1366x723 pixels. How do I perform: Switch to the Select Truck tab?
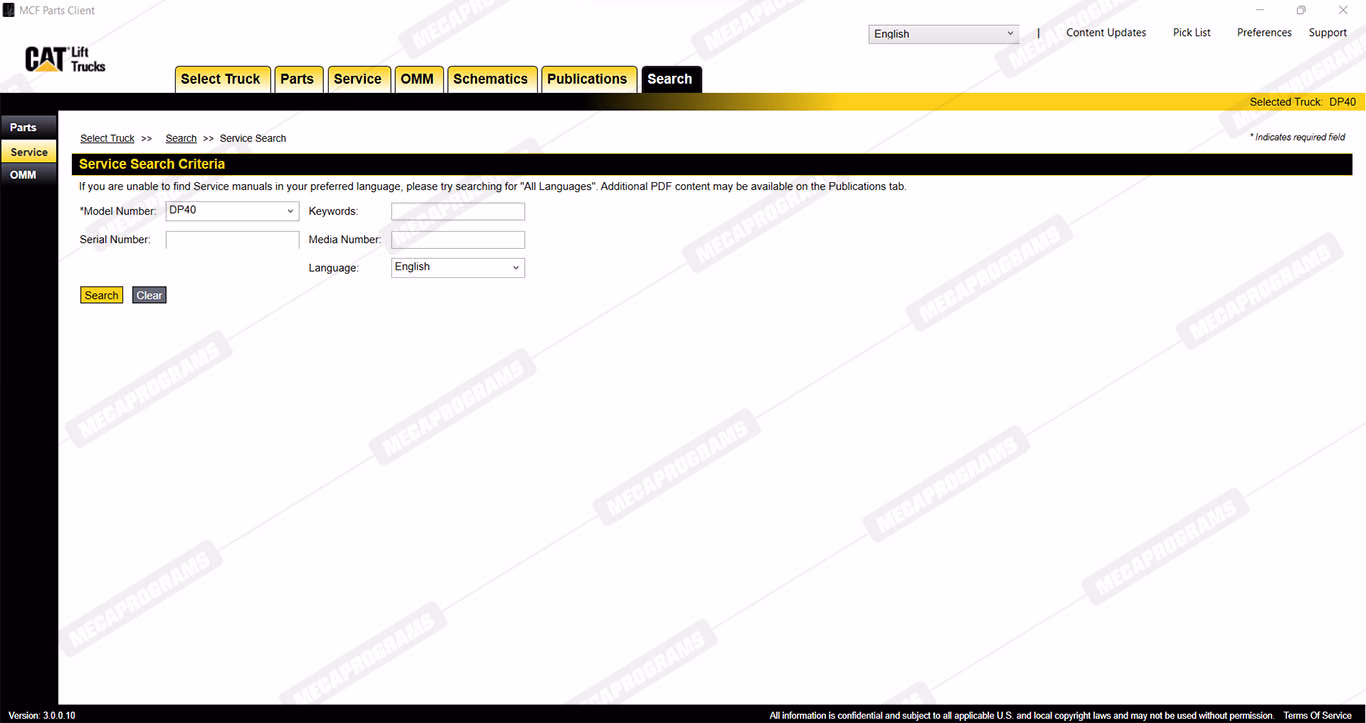(220, 79)
